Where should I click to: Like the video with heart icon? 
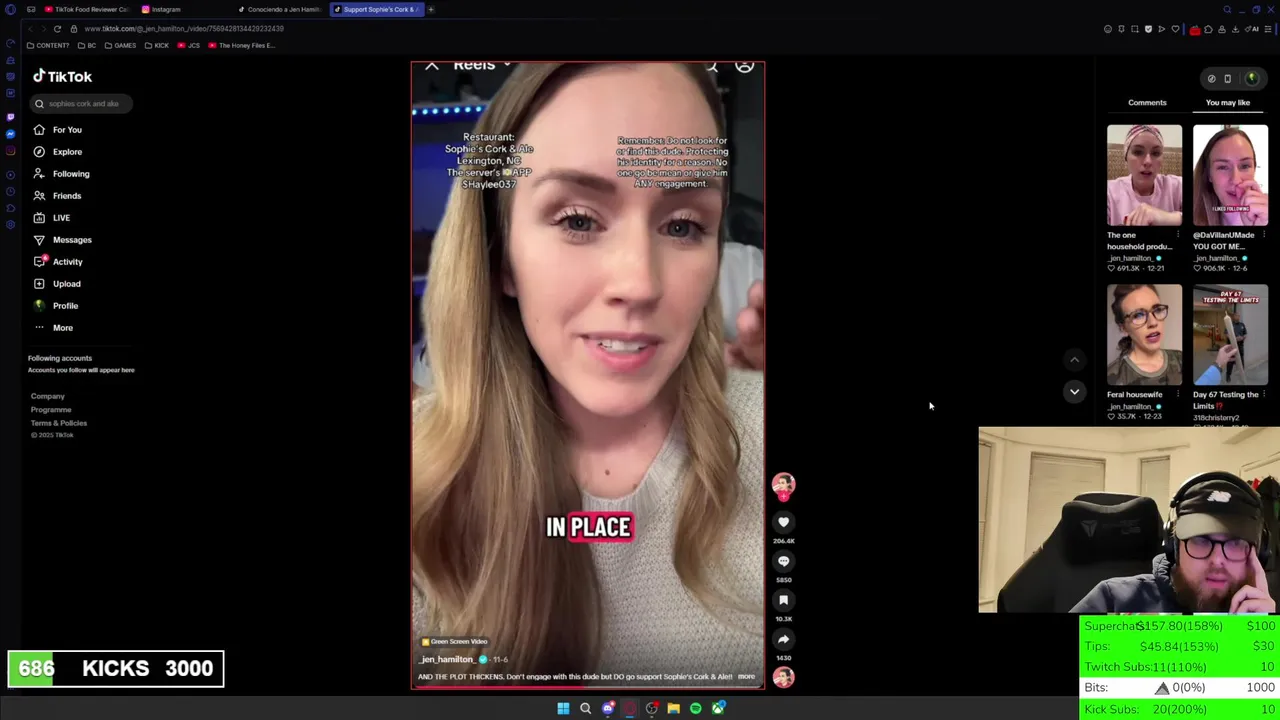783,522
